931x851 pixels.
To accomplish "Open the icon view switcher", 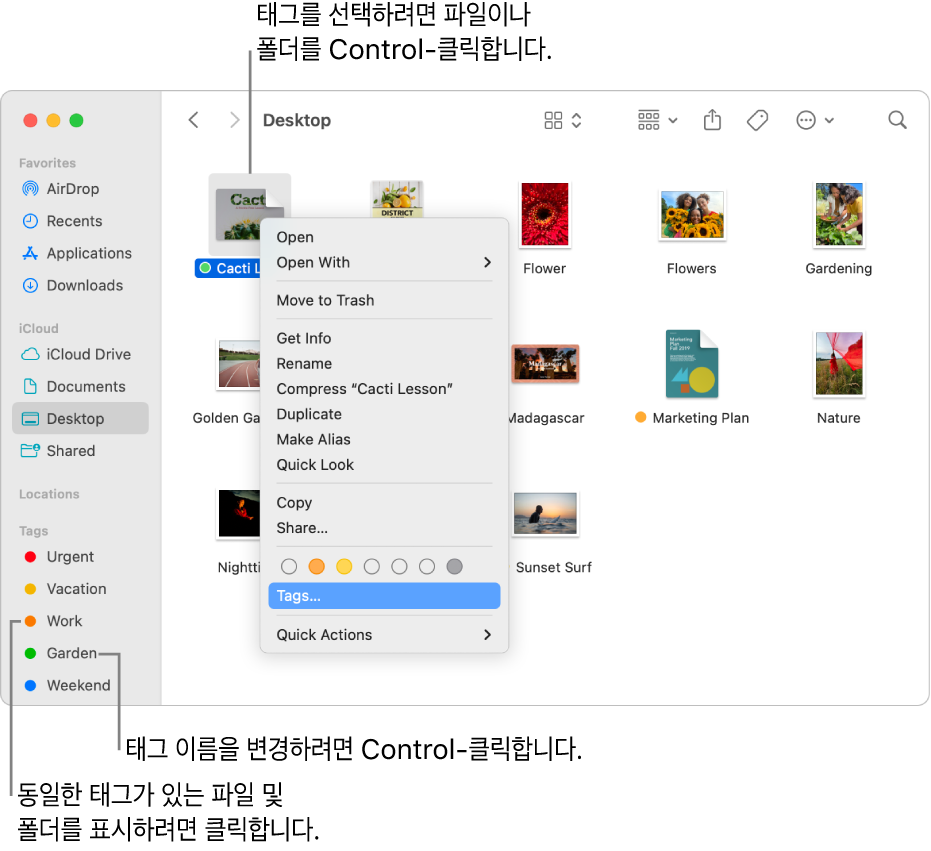I will pos(562,121).
